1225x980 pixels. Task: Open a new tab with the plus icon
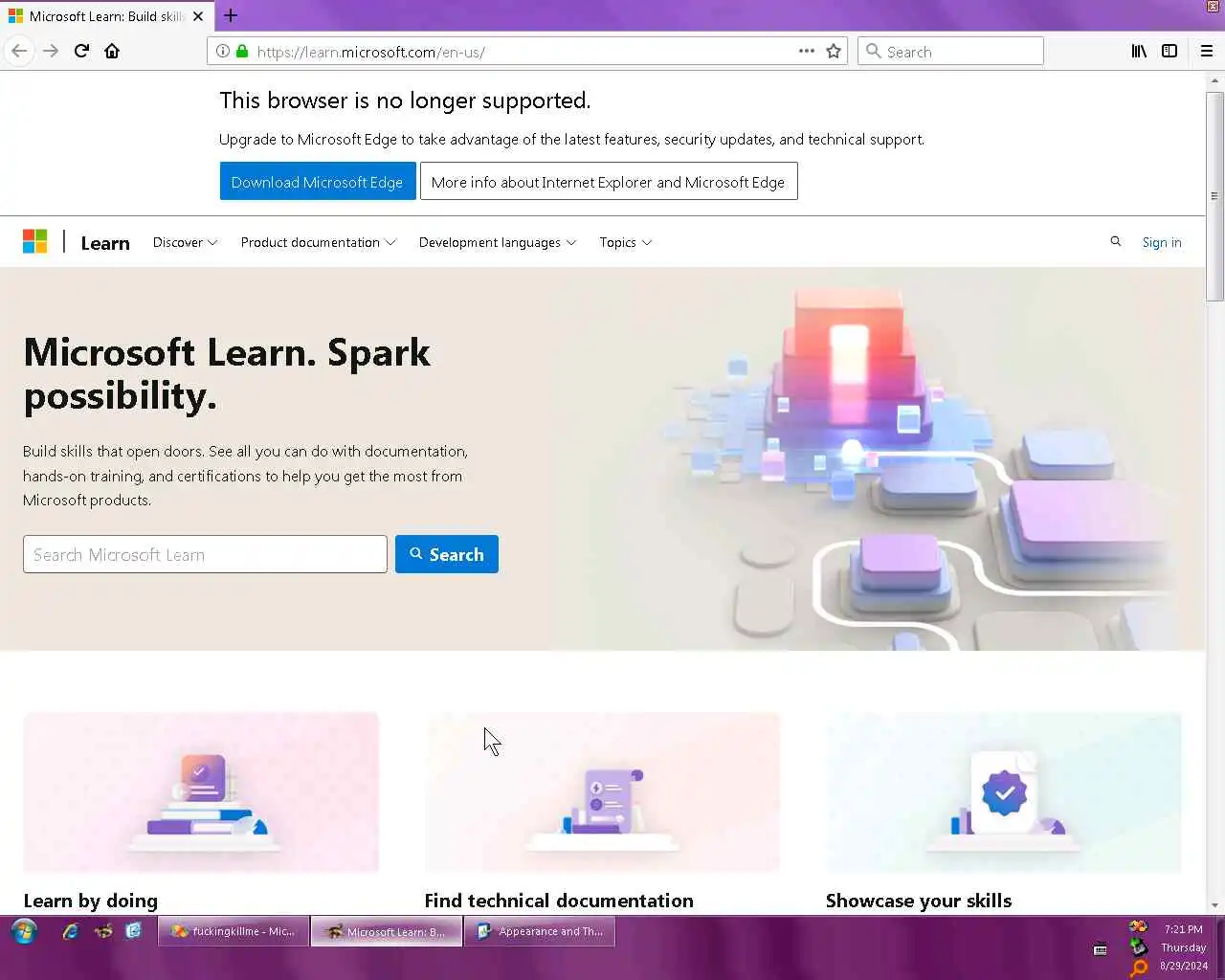coord(231,15)
